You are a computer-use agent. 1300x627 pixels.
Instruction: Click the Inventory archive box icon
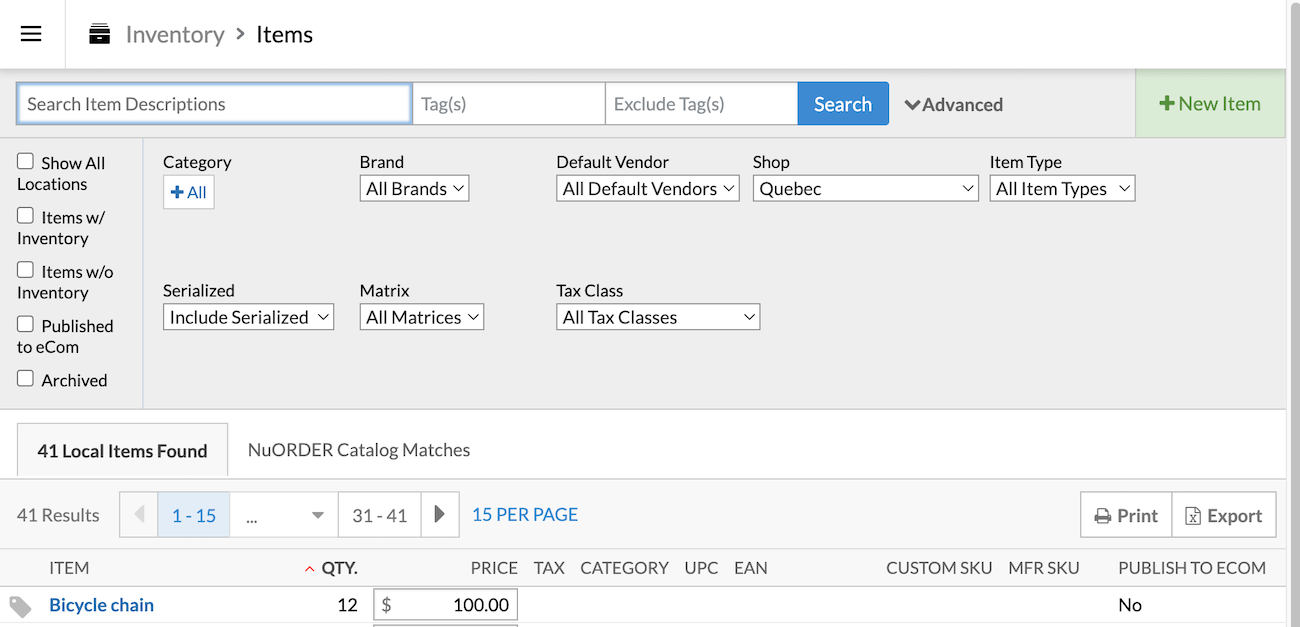pos(99,34)
